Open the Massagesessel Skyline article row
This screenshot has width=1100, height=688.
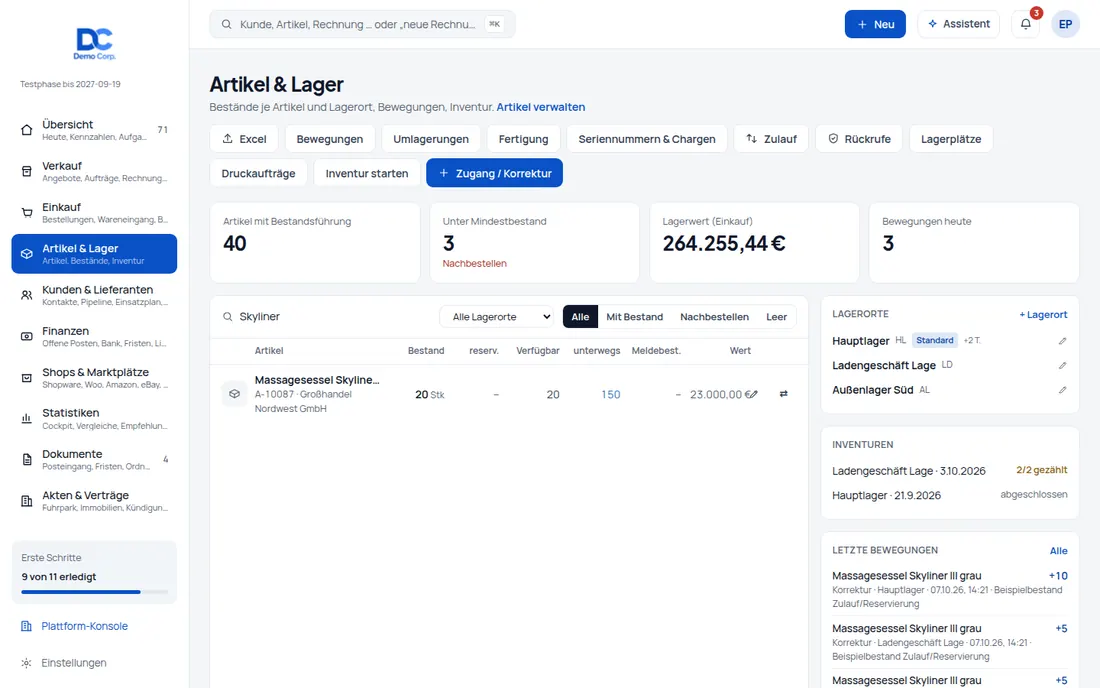click(x=509, y=394)
